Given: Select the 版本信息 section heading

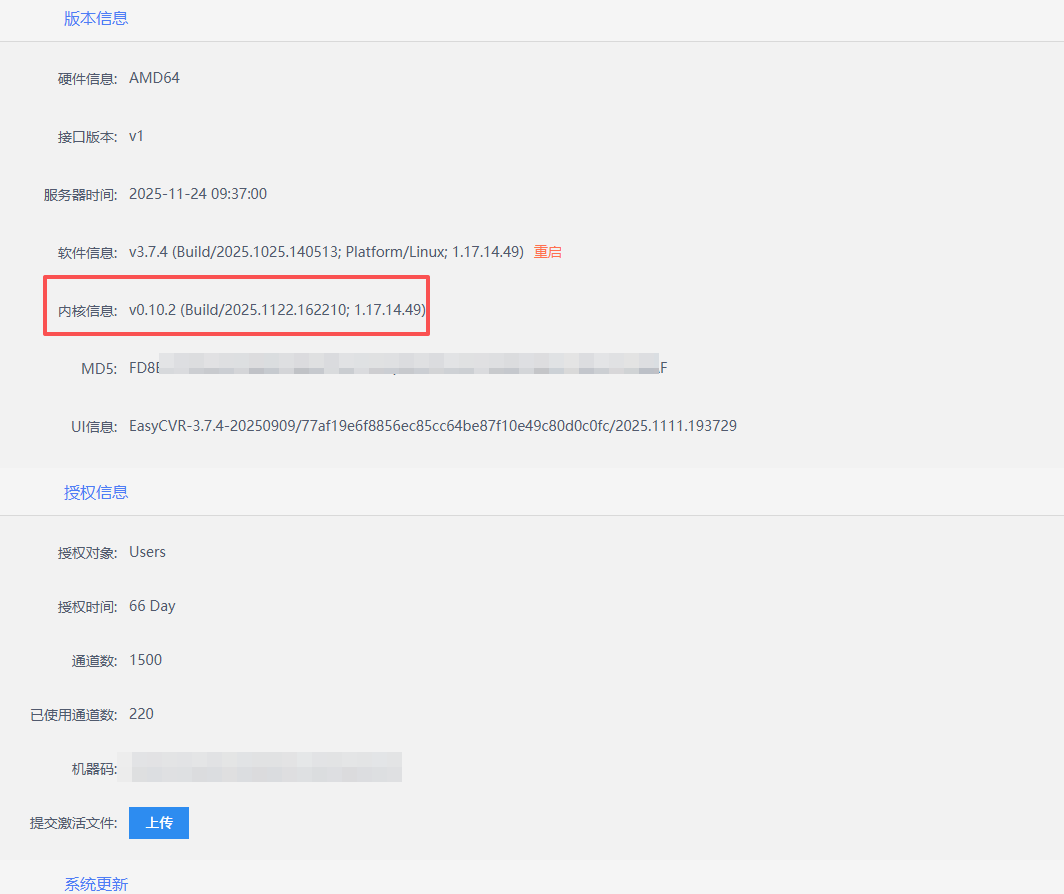Looking at the screenshot, I should (96, 18).
